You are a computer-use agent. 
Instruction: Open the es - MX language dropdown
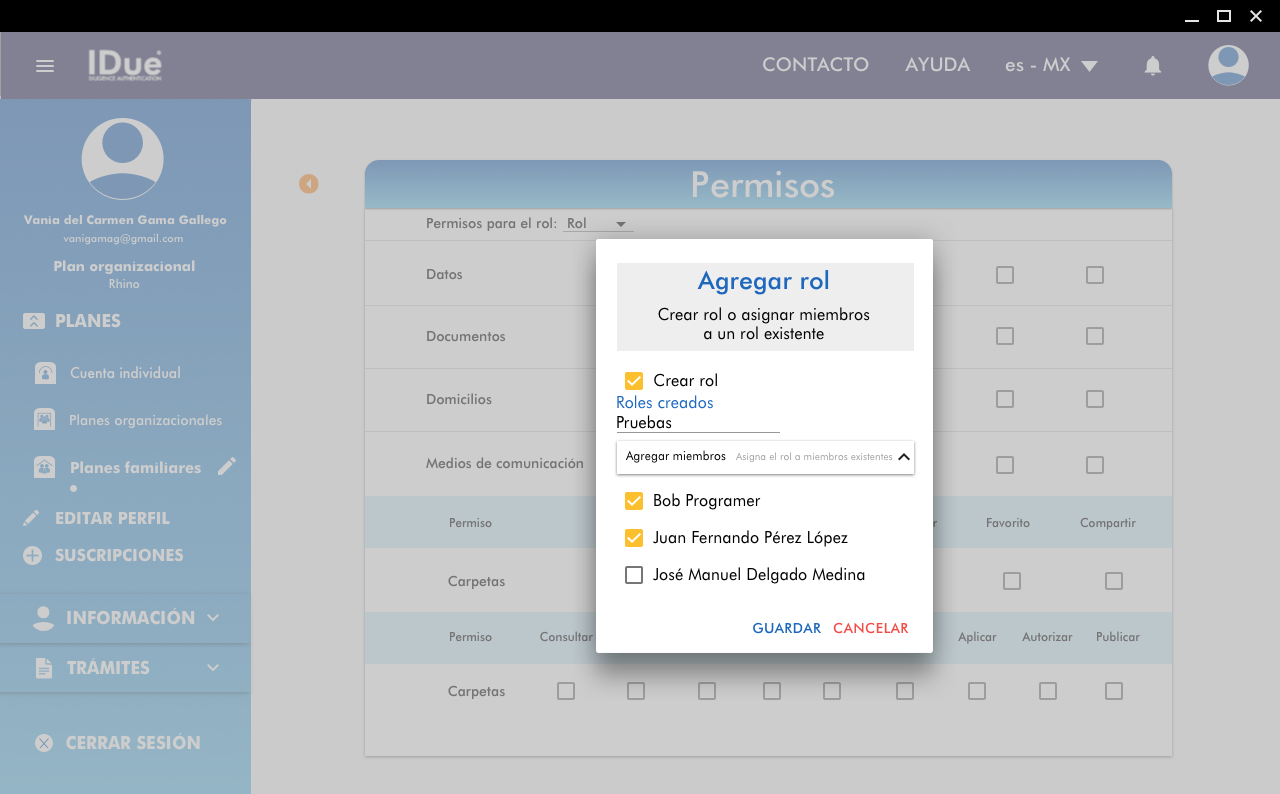point(1051,66)
